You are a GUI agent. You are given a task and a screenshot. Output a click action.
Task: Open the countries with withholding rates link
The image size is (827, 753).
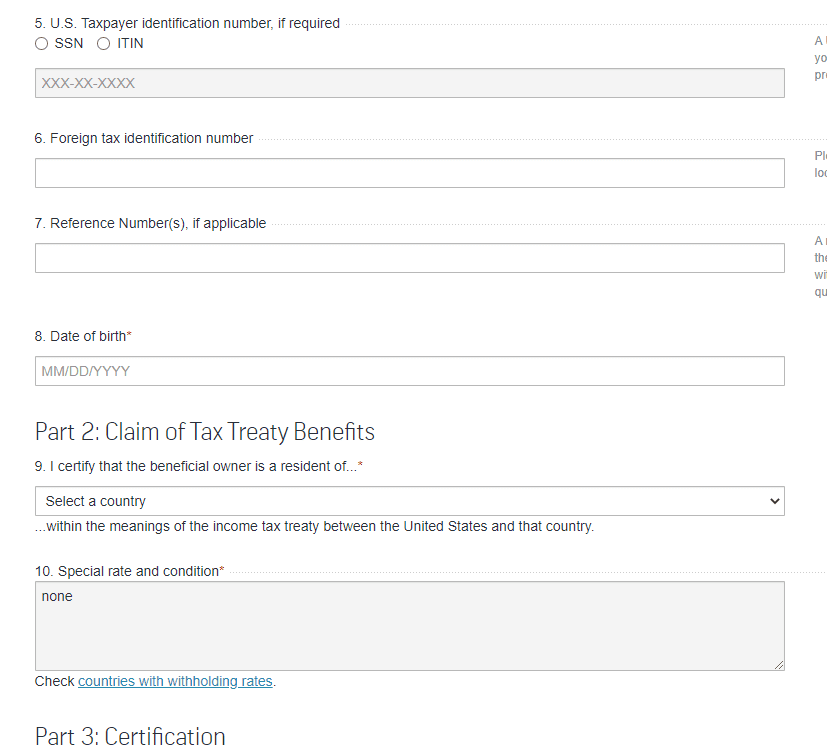coord(175,681)
